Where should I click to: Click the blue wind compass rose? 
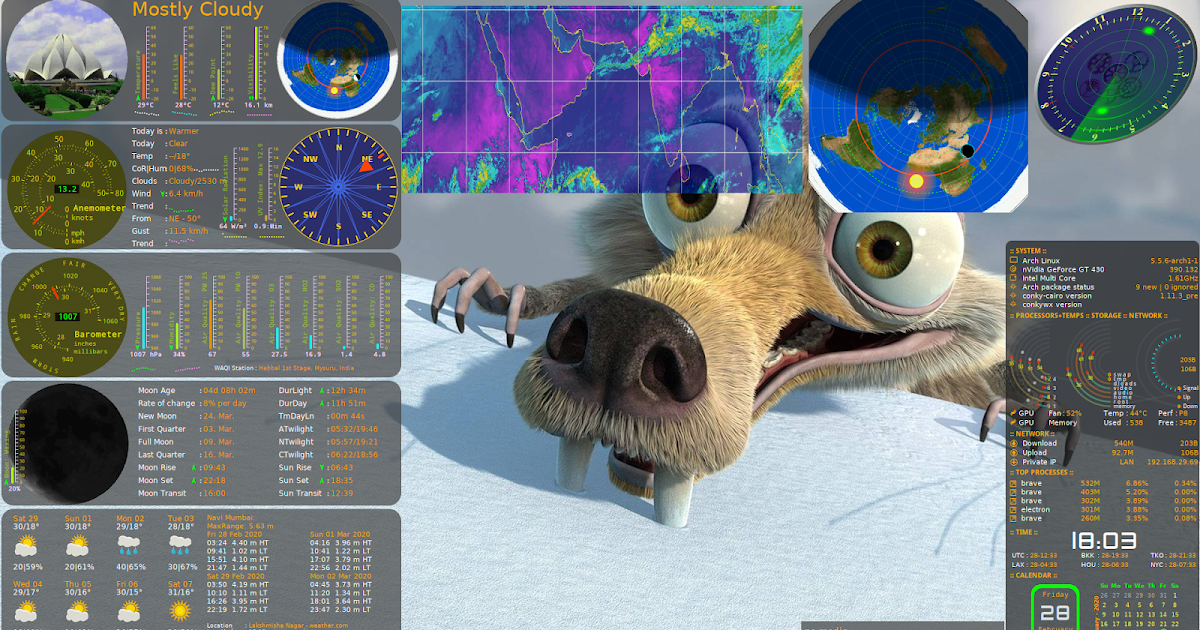click(x=339, y=187)
